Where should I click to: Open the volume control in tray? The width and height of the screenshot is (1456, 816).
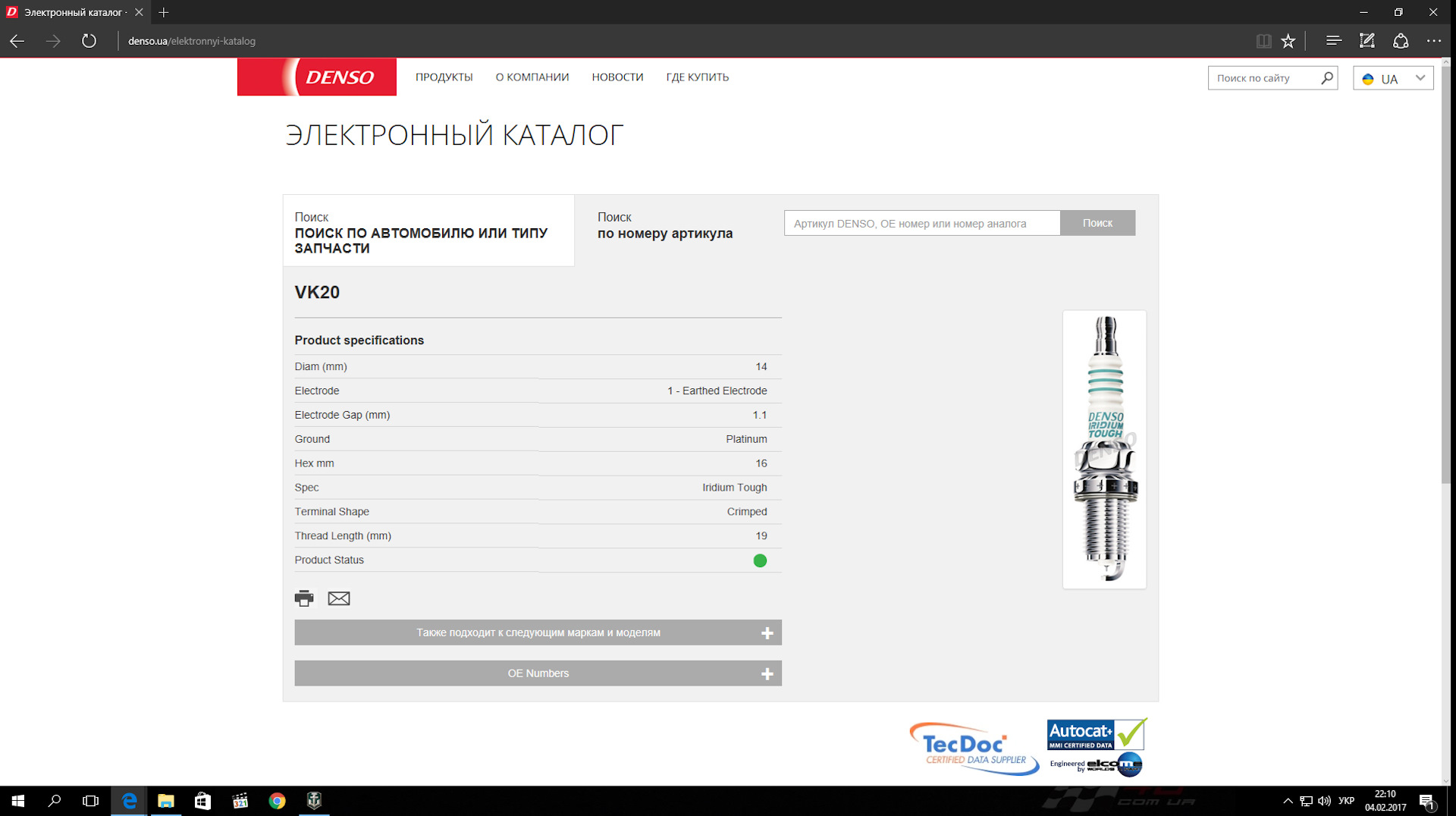(x=1324, y=801)
